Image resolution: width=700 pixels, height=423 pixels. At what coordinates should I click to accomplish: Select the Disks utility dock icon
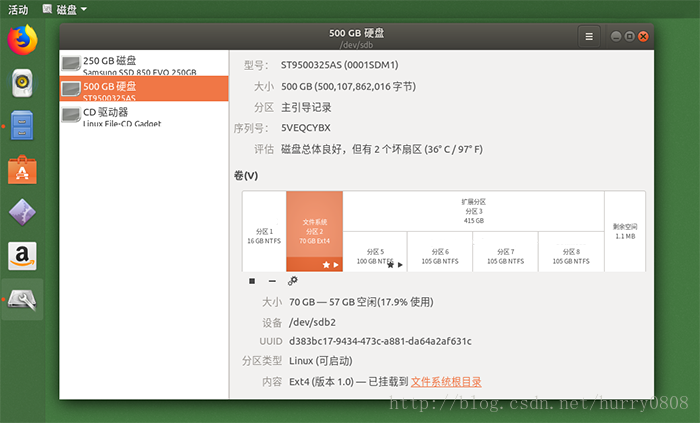click(x=22, y=299)
